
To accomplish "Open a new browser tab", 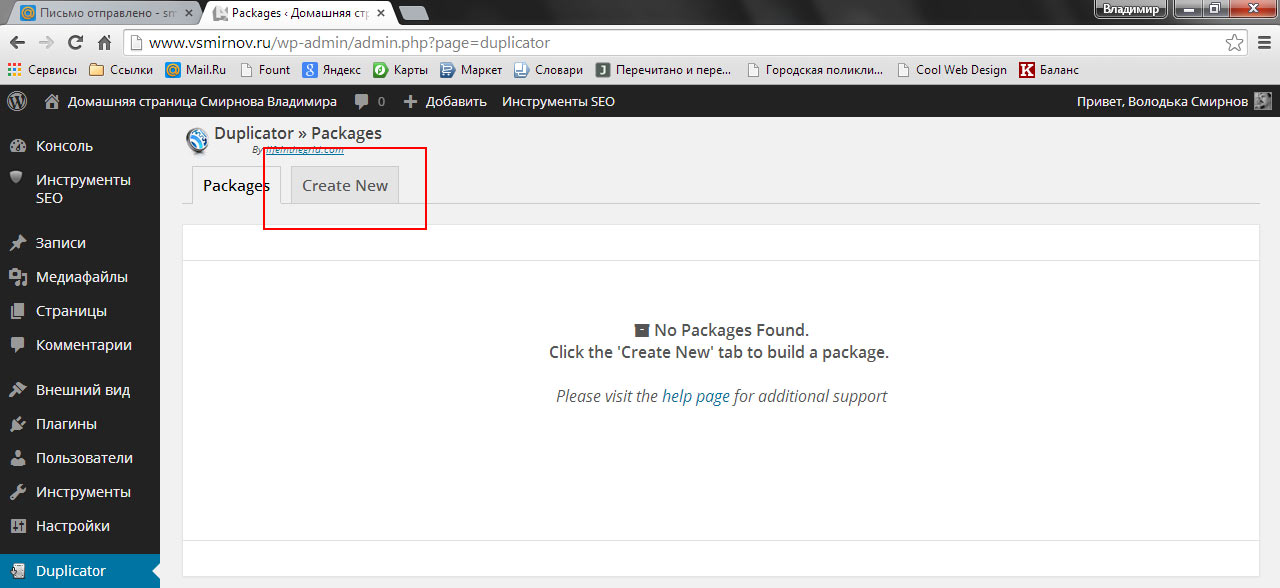I will 413,13.
